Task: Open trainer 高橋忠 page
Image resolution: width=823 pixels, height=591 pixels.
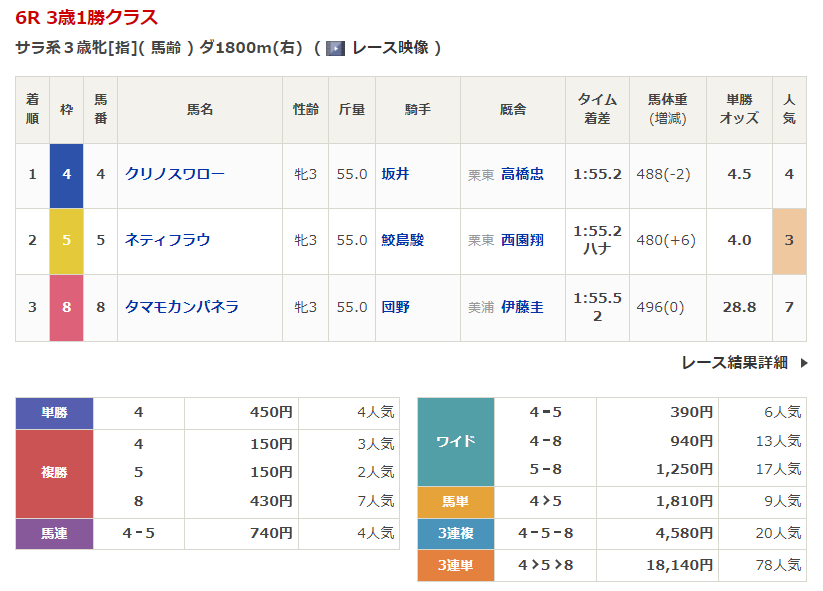Action: coord(522,174)
